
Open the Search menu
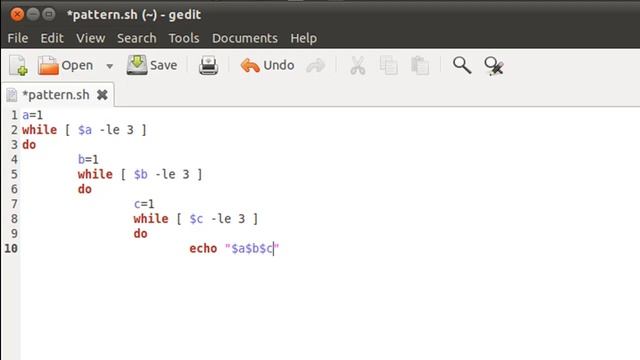click(x=137, y=38)
